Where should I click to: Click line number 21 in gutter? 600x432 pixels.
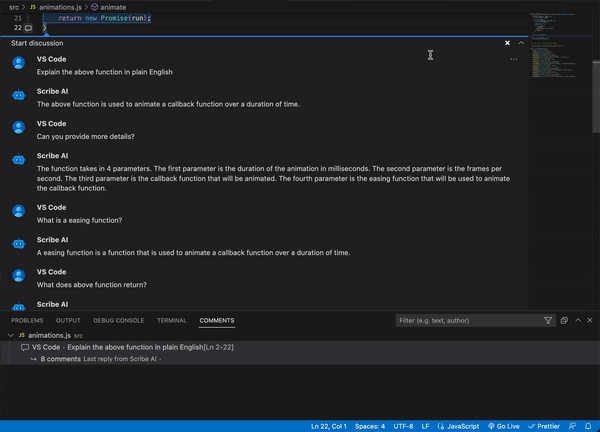click(18, 18)
